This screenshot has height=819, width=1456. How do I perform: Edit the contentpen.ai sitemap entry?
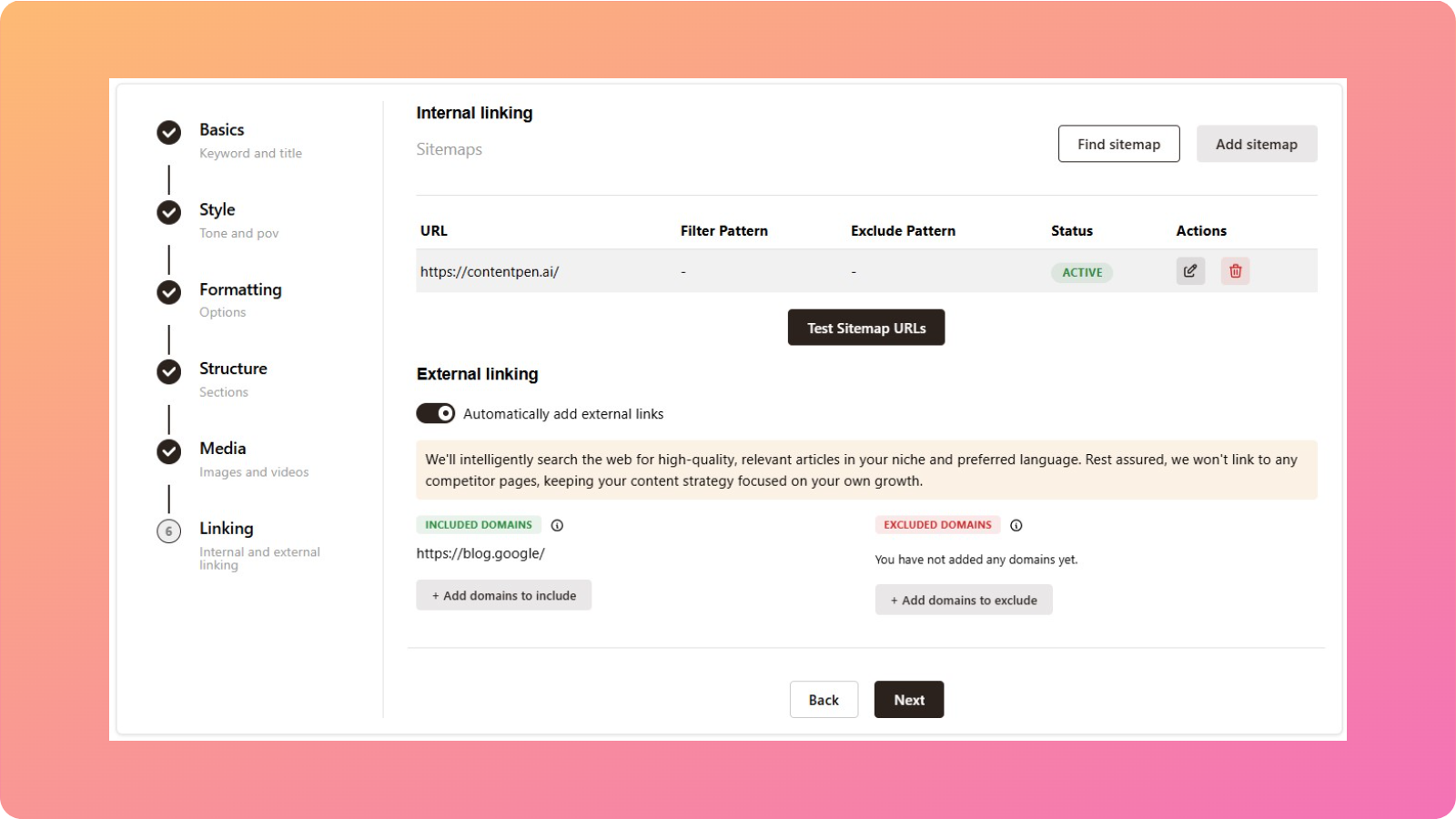[1189, 270]
